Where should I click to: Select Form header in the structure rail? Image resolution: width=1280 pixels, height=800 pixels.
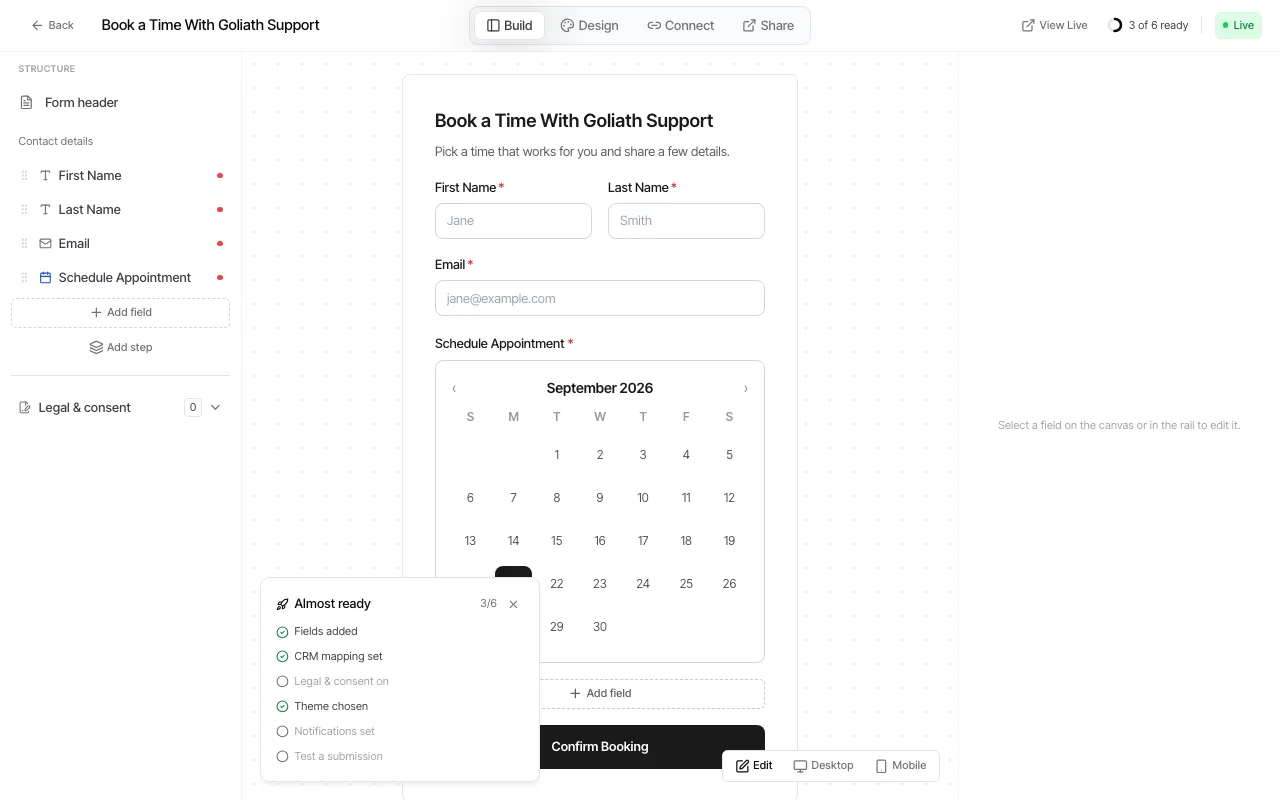[120, 102]
